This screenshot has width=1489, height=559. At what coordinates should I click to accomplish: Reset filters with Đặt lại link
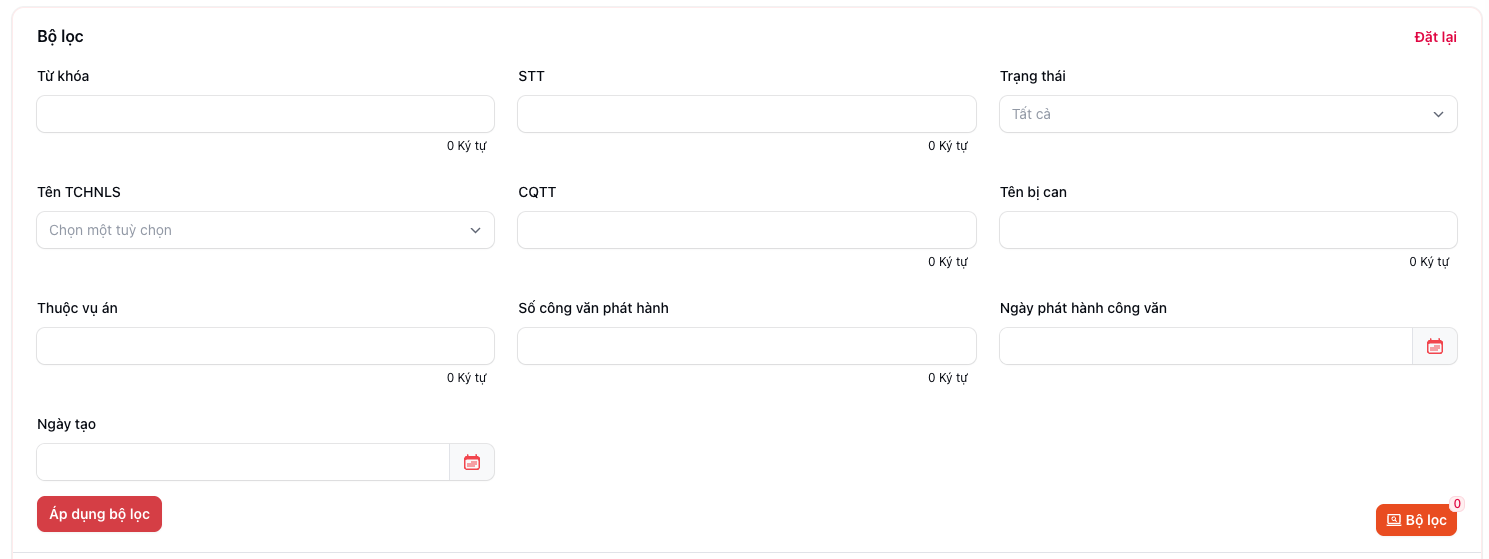click(x=1435, y=37)
